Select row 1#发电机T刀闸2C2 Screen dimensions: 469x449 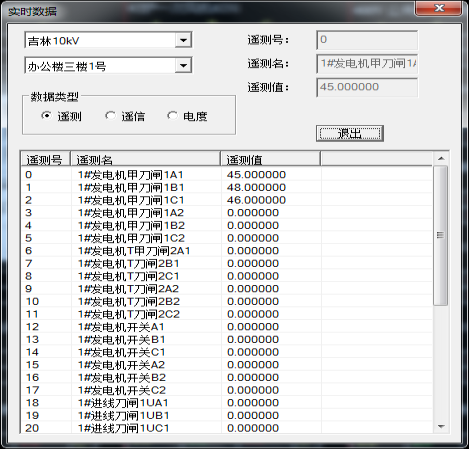tap(227, 314)
